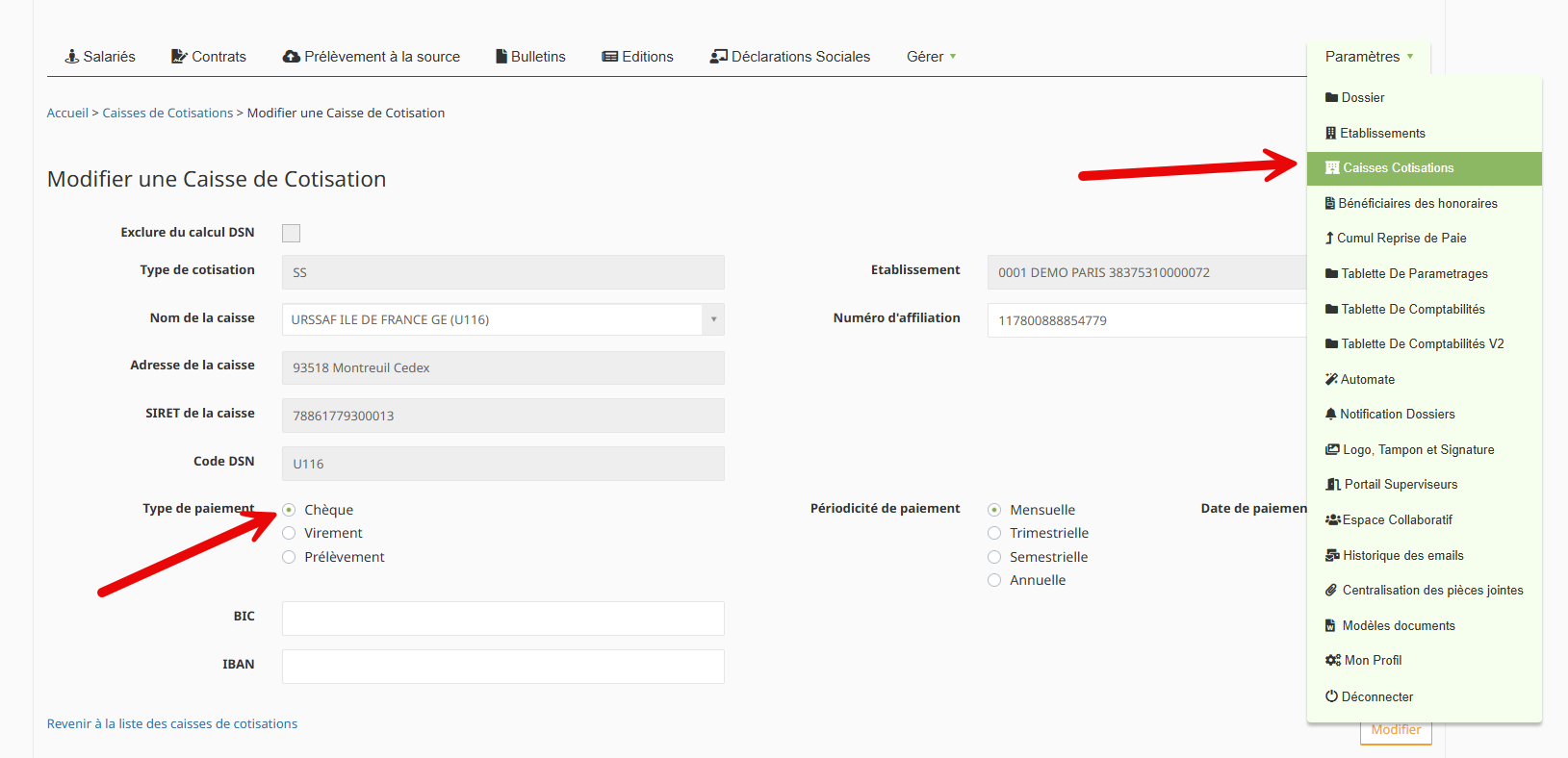Click the BIC input field

click(503, 619)
